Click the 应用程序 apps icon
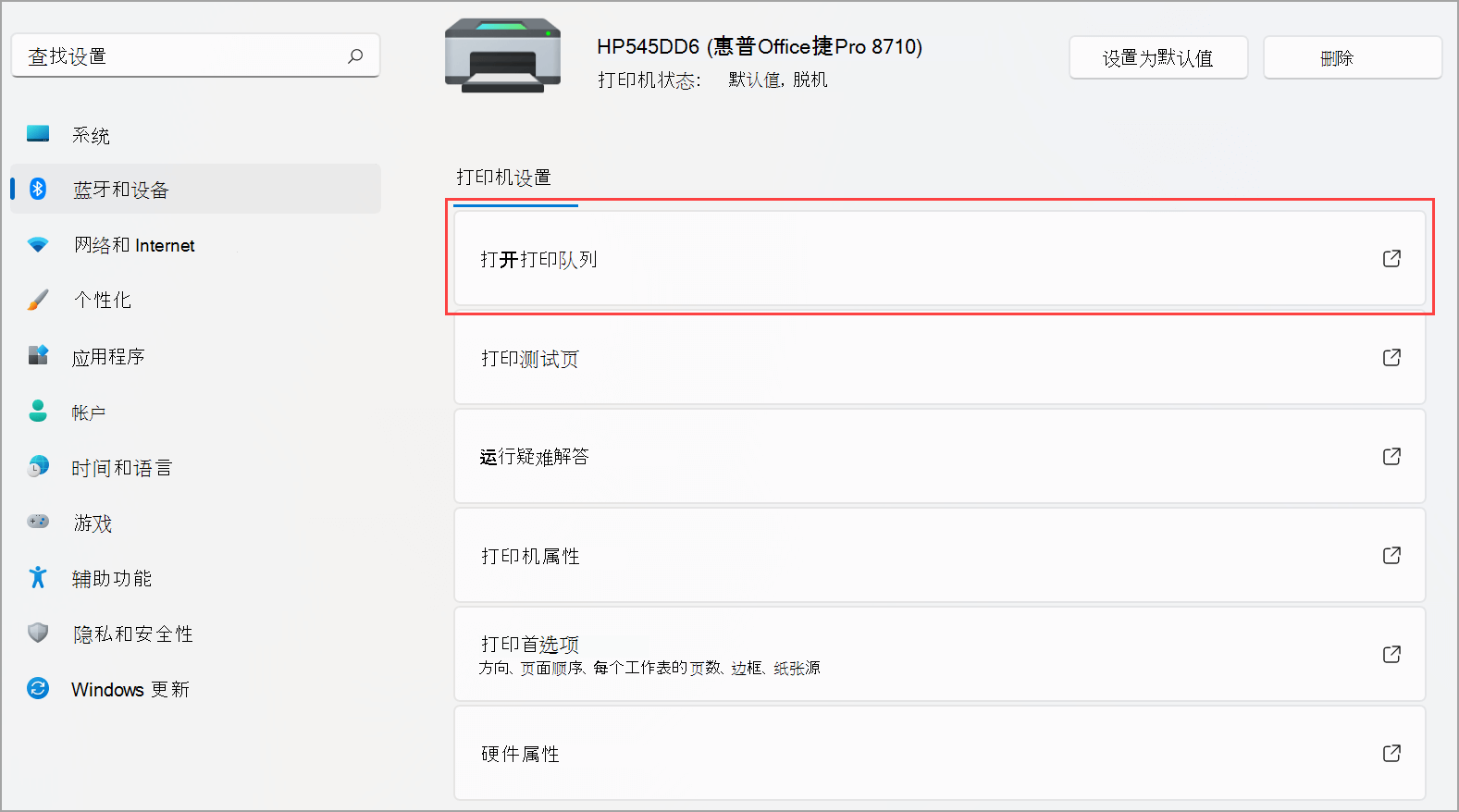Viewport: 1459px width, 812px height. point(38,355)
